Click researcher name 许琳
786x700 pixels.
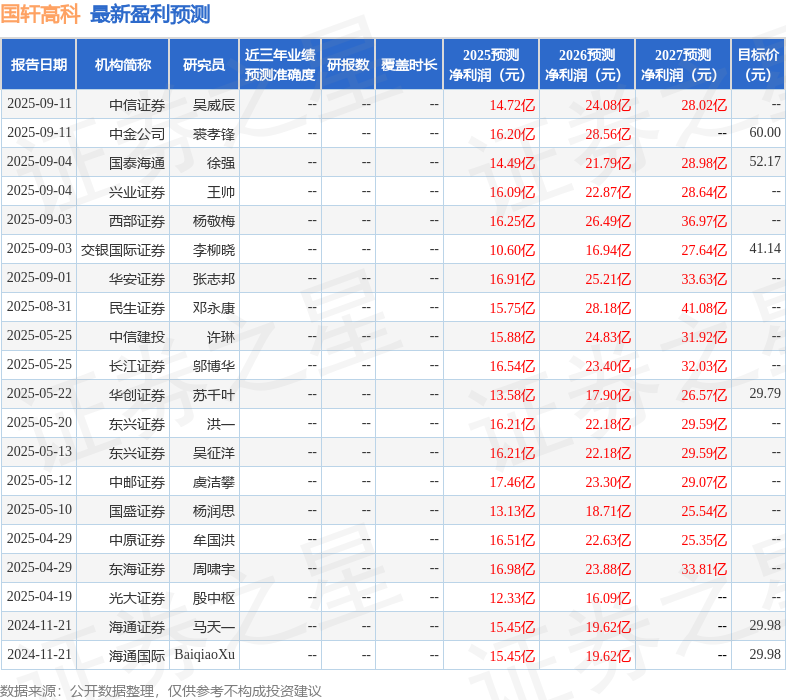coord(221,337)
